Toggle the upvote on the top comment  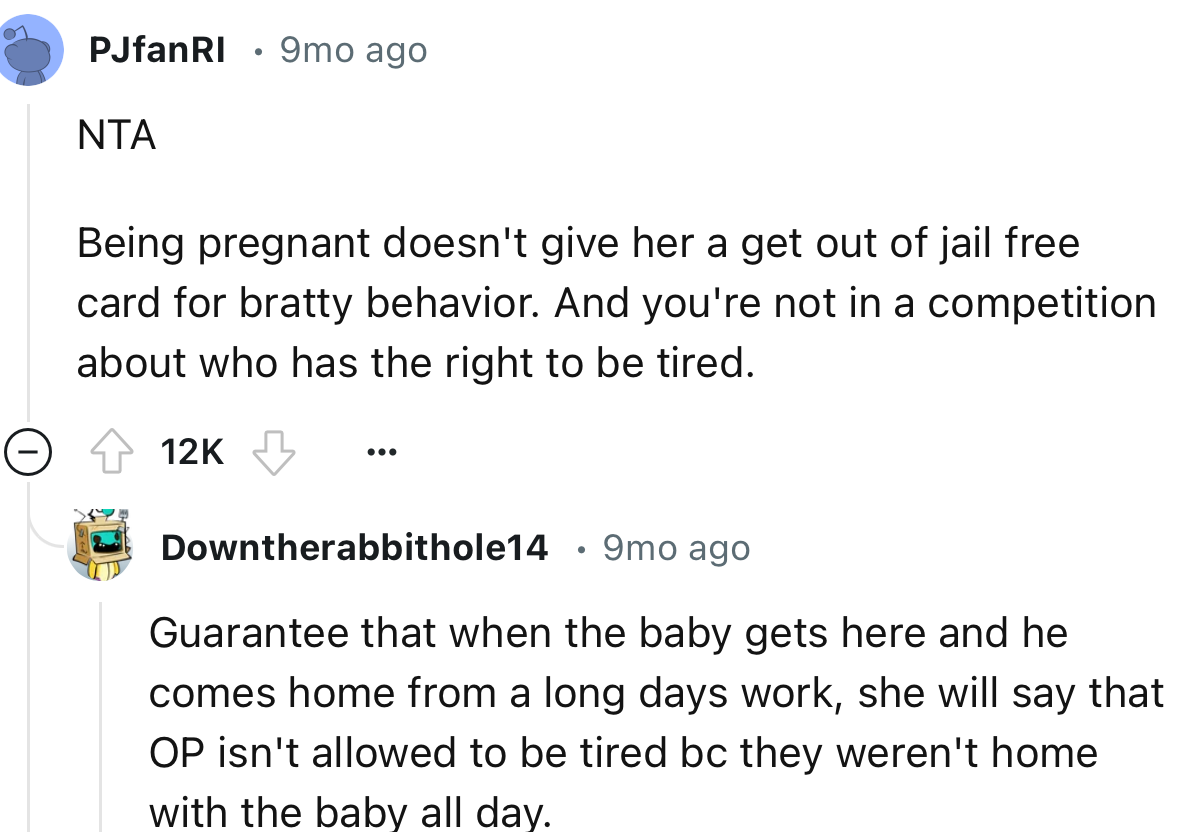pos(113,451)
